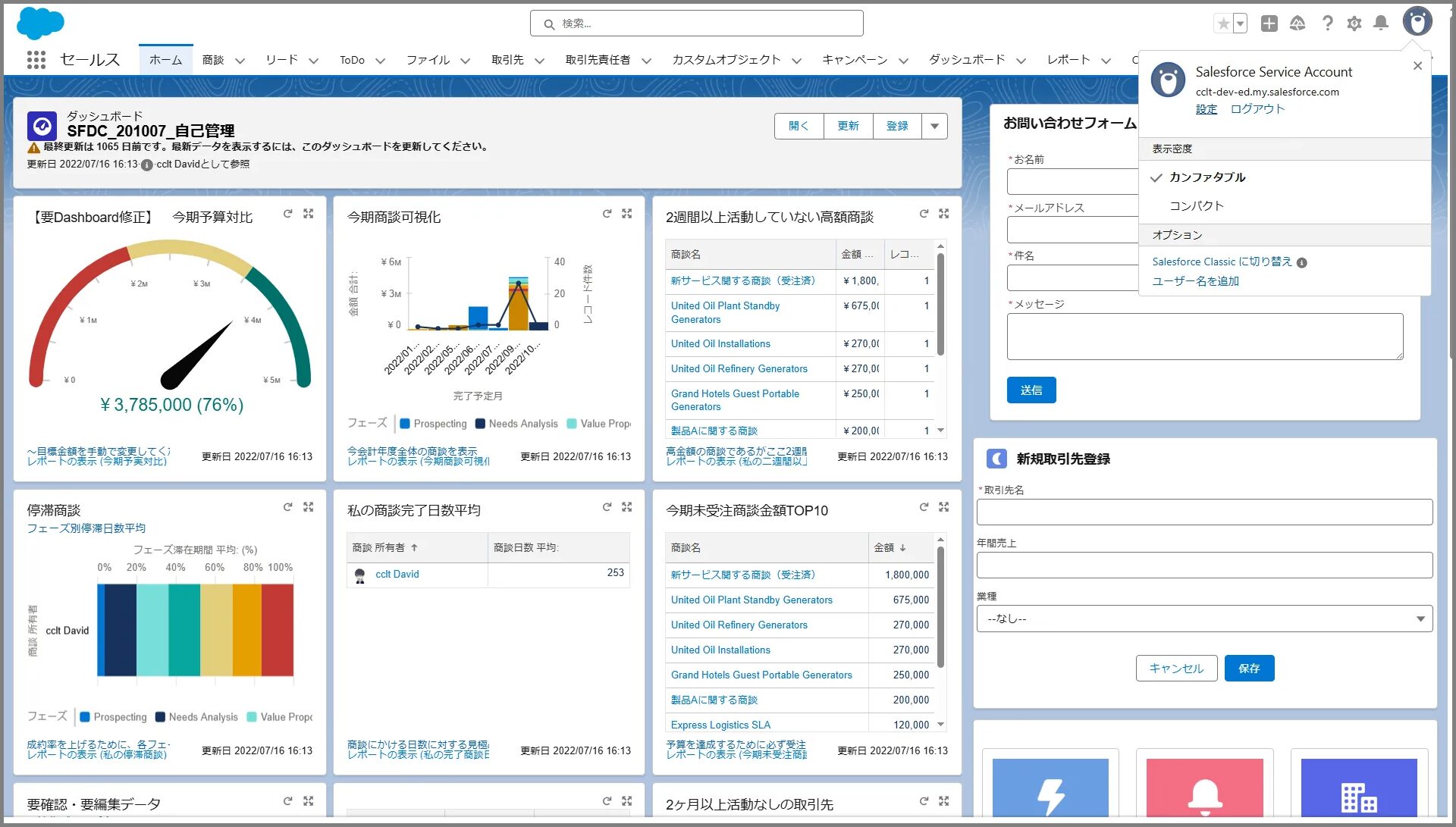Open the dashboard actions dropdown next to 登録
This screenshot has height=827, width=1456.
[934, 127]
